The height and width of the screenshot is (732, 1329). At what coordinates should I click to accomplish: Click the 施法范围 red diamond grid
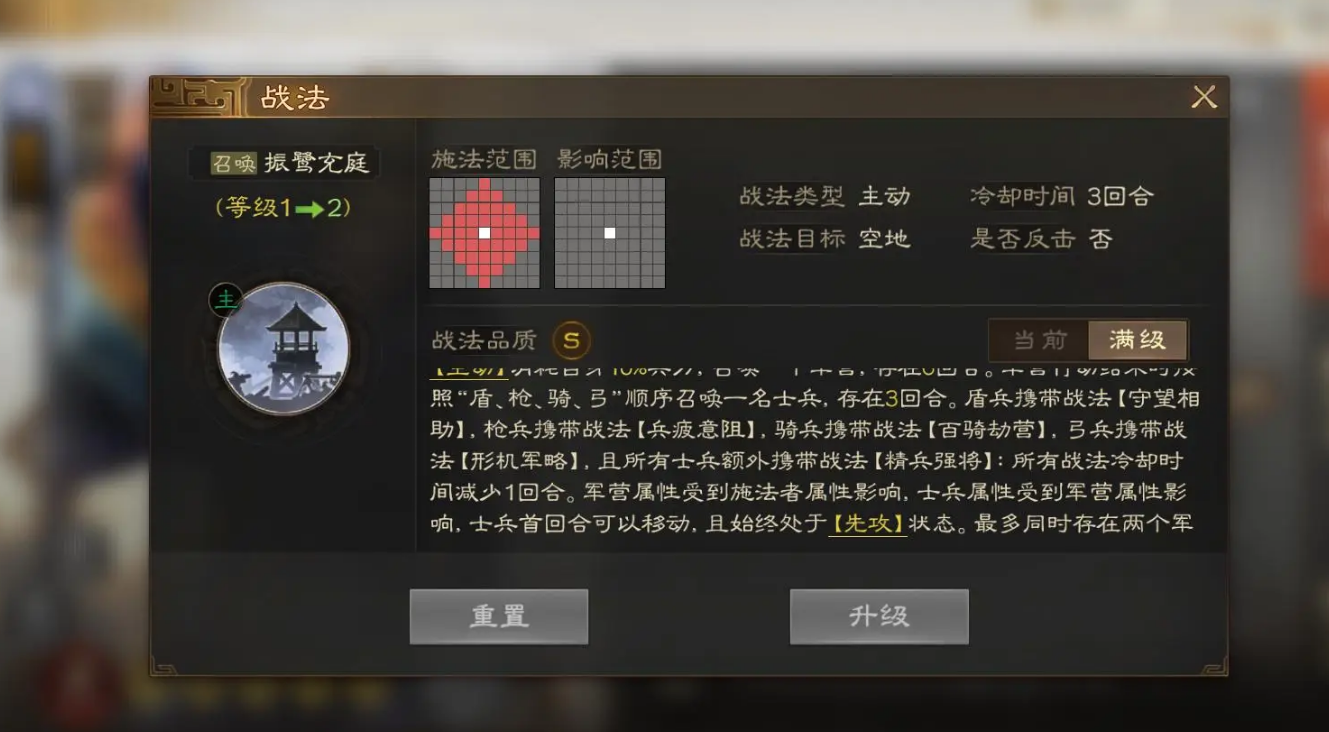485,233
